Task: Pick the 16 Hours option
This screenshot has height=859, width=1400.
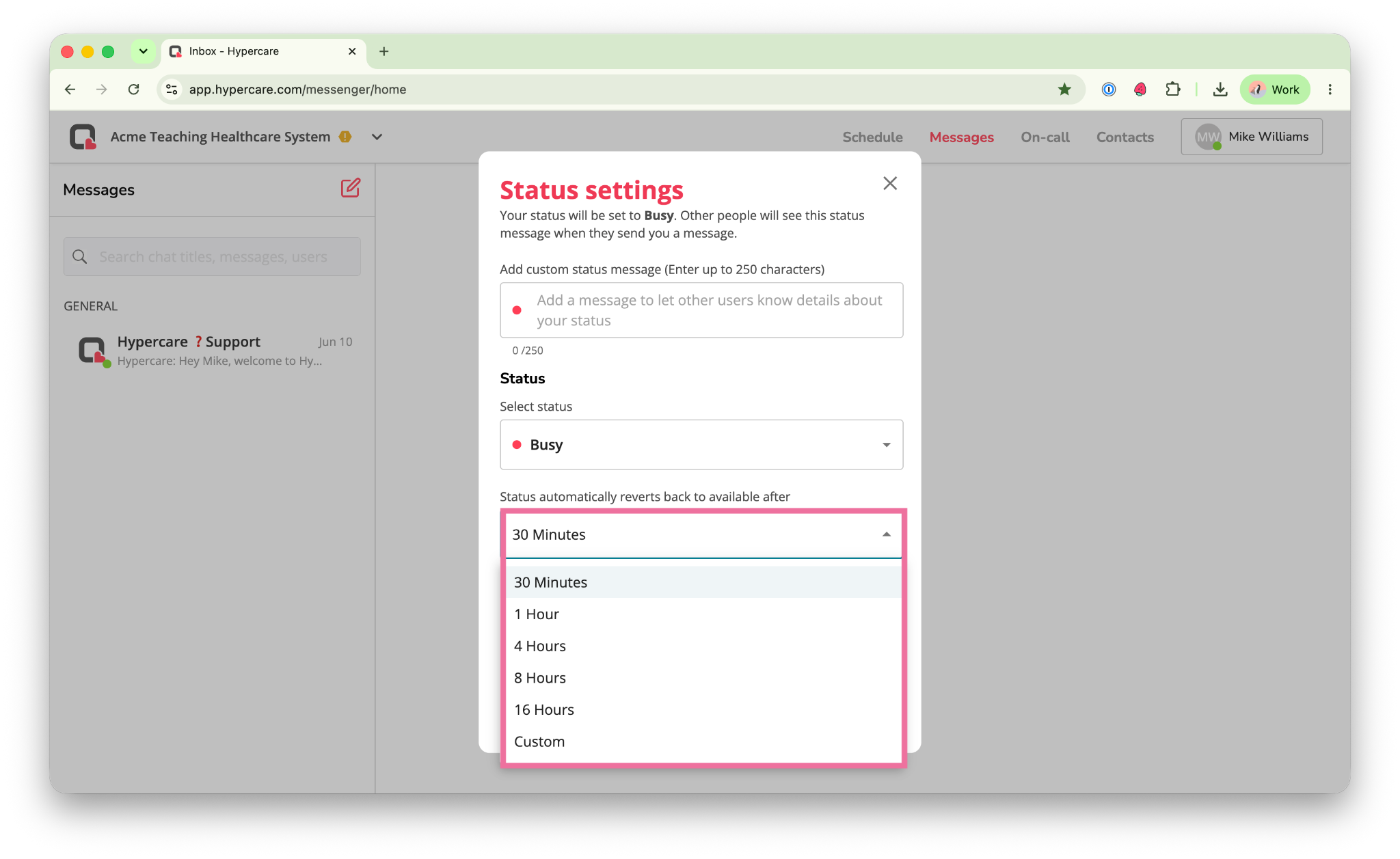Action: click(x=703, y=710)
